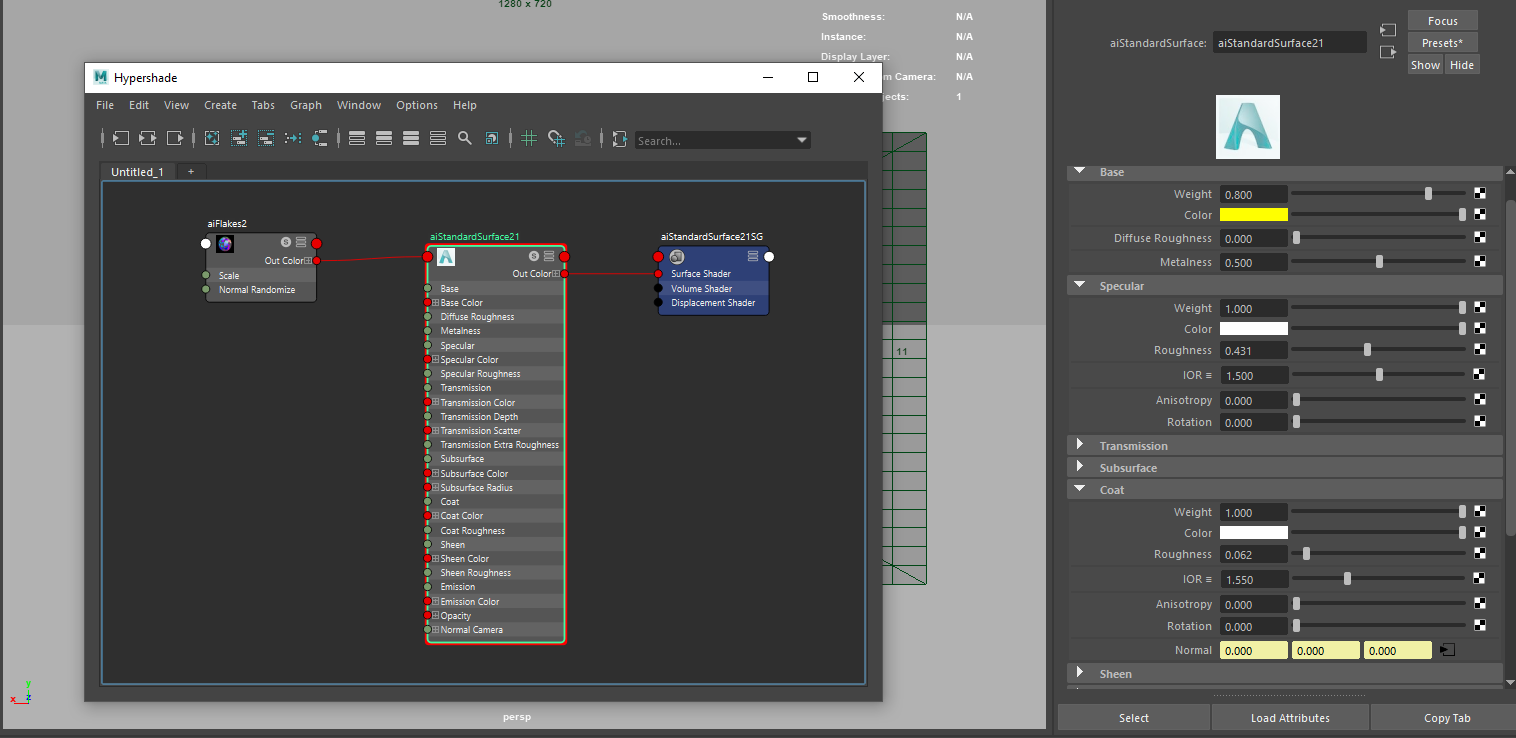
Task: Set nodes to Custom mode icon
Action: [438, 138]
